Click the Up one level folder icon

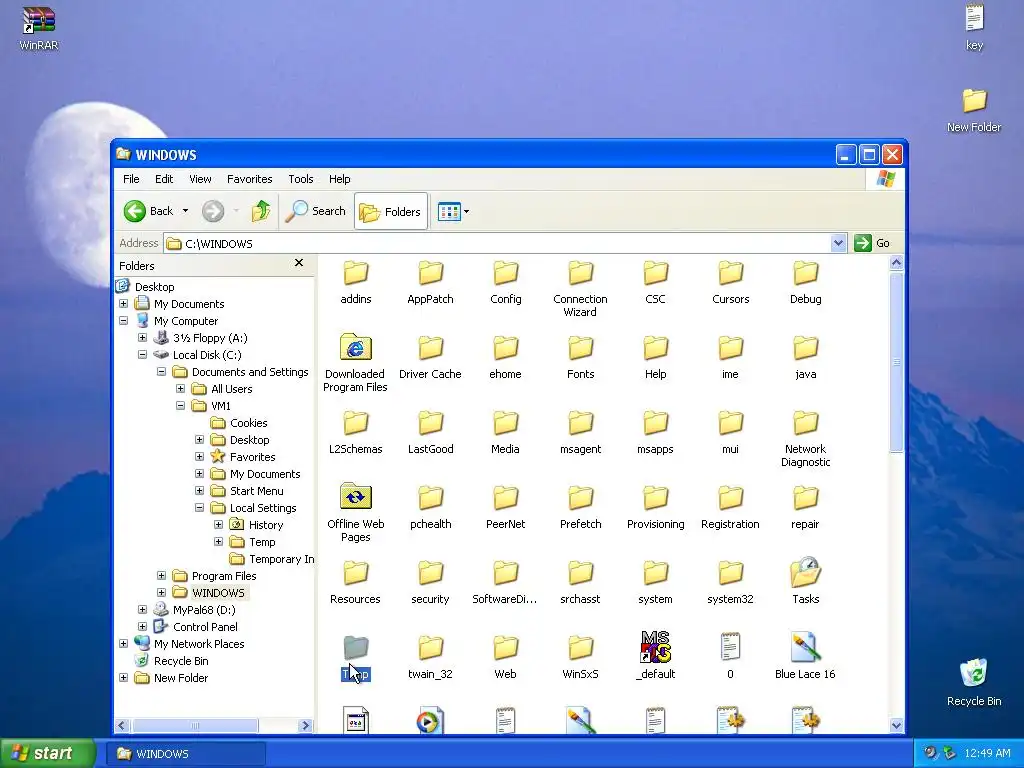(x=261, y=211)
